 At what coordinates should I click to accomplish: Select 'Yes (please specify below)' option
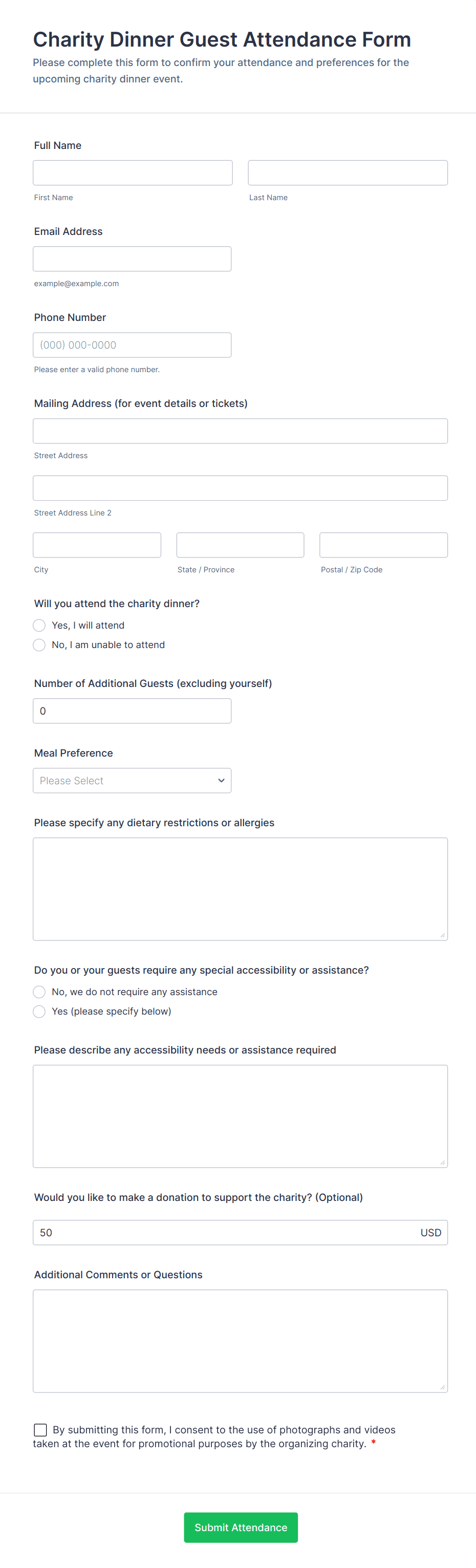39,1011
